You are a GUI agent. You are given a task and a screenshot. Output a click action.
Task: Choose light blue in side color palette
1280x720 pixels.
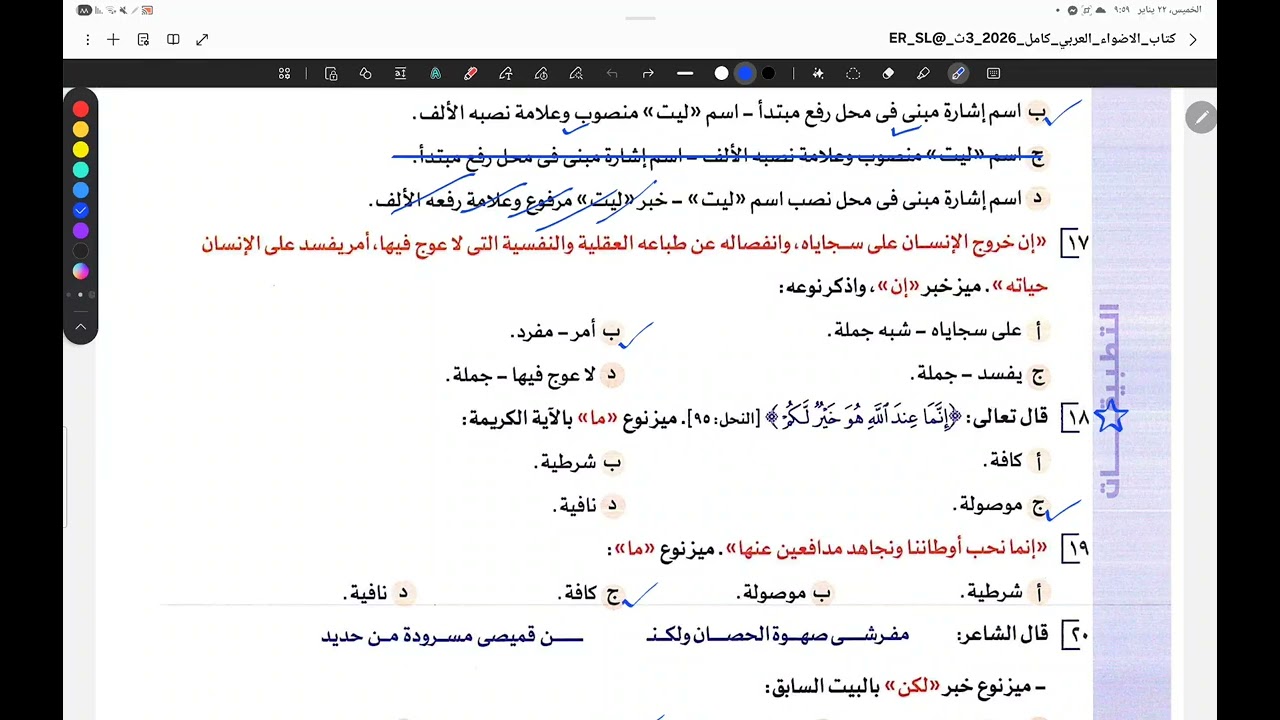[81, 190]
